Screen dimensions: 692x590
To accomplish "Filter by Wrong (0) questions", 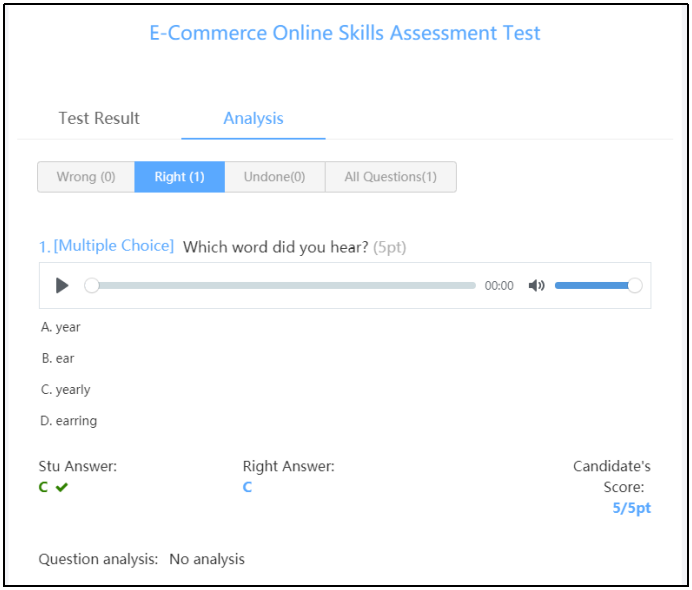I will 86,177.
